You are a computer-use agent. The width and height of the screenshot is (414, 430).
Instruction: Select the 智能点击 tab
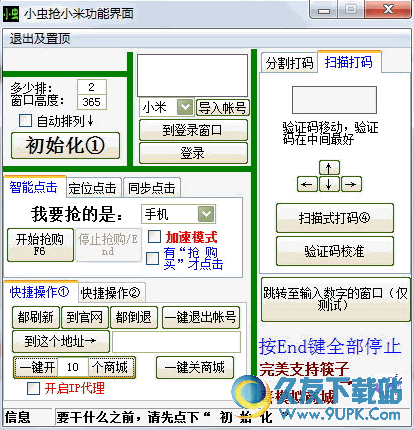[x=34, y=187]
